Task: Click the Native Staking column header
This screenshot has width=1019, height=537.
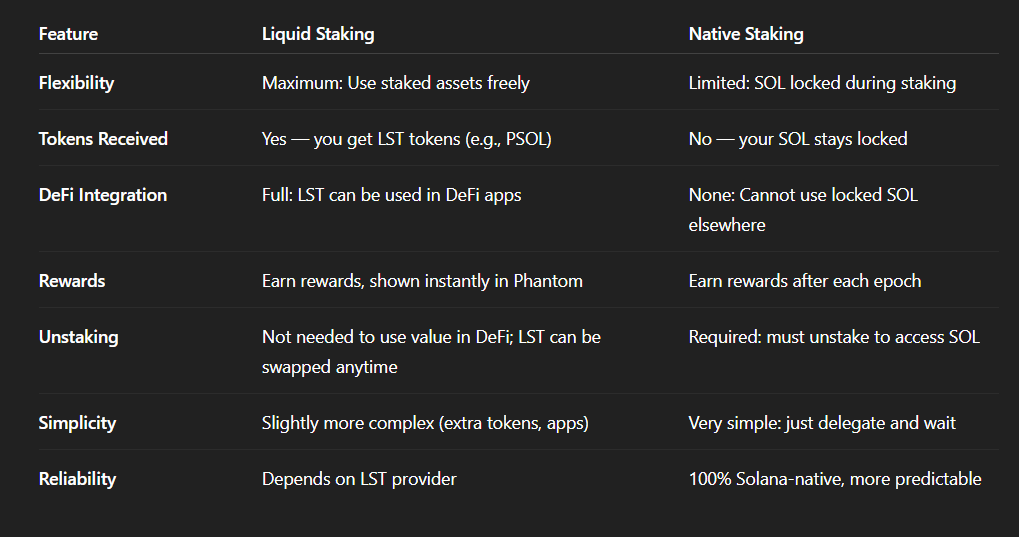Action: pyautogui.click(x=746, y=34)
